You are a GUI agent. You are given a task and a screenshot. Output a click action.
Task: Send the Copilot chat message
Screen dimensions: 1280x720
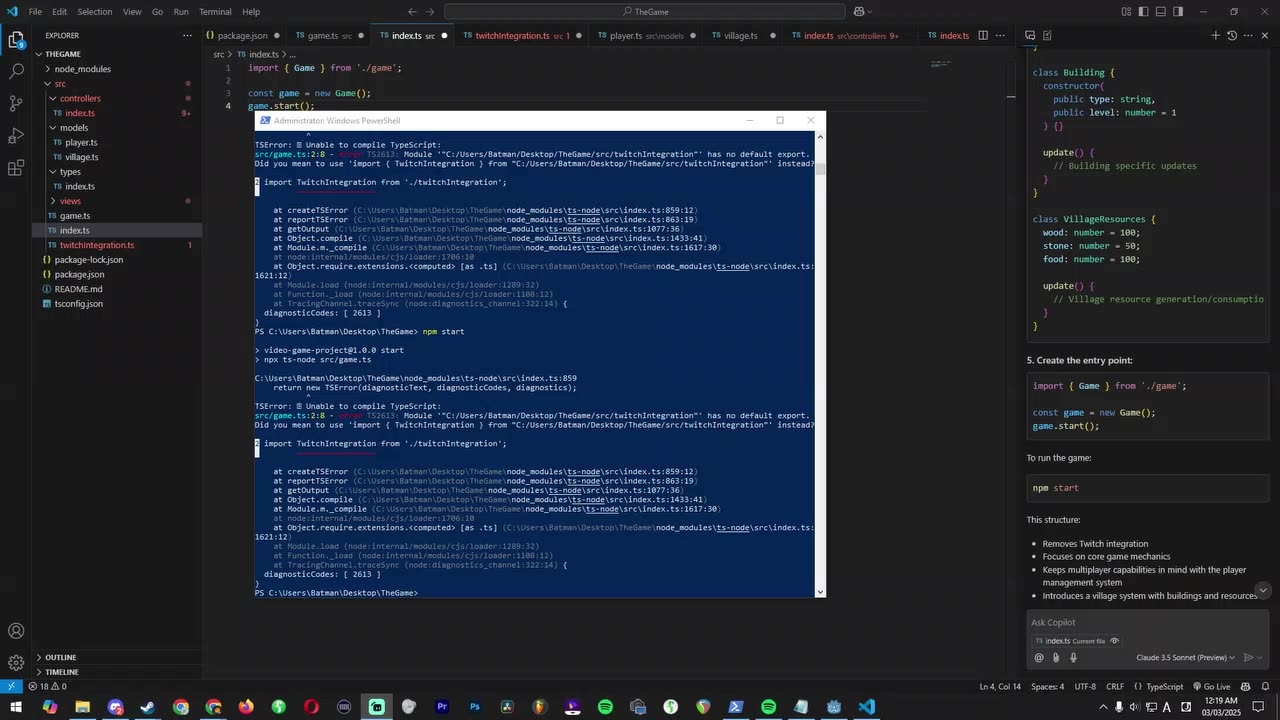pos(1248,657)
